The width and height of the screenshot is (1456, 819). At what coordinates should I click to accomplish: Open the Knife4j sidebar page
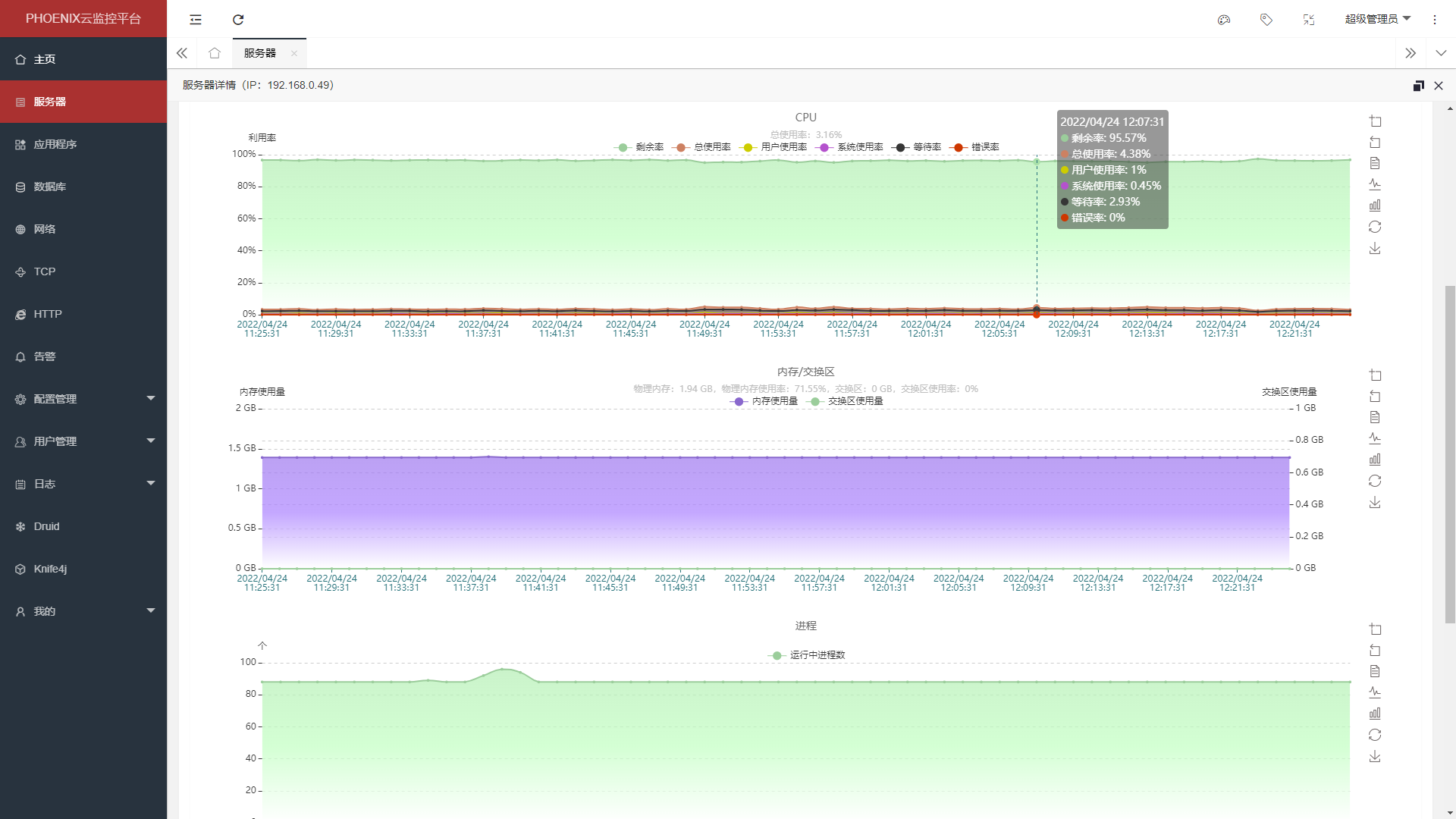pos(83,569)
